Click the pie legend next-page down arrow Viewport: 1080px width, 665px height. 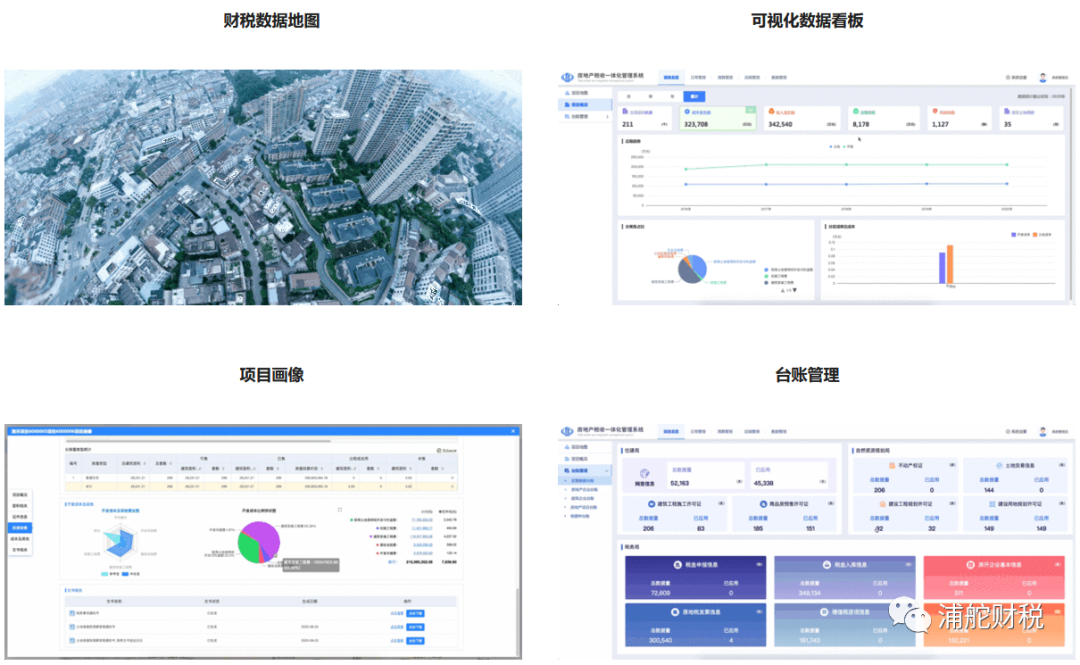click(x=795, y=290)
